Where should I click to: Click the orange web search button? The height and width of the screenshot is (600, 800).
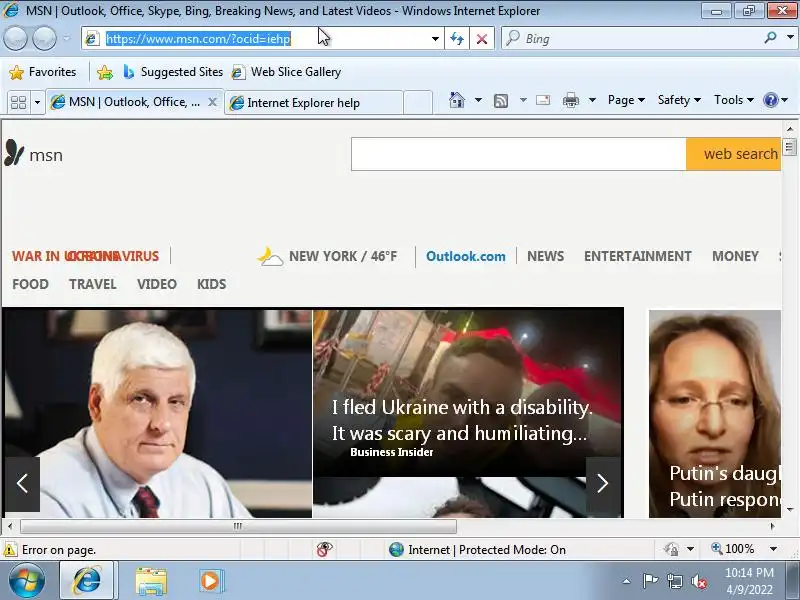point(734,154)
